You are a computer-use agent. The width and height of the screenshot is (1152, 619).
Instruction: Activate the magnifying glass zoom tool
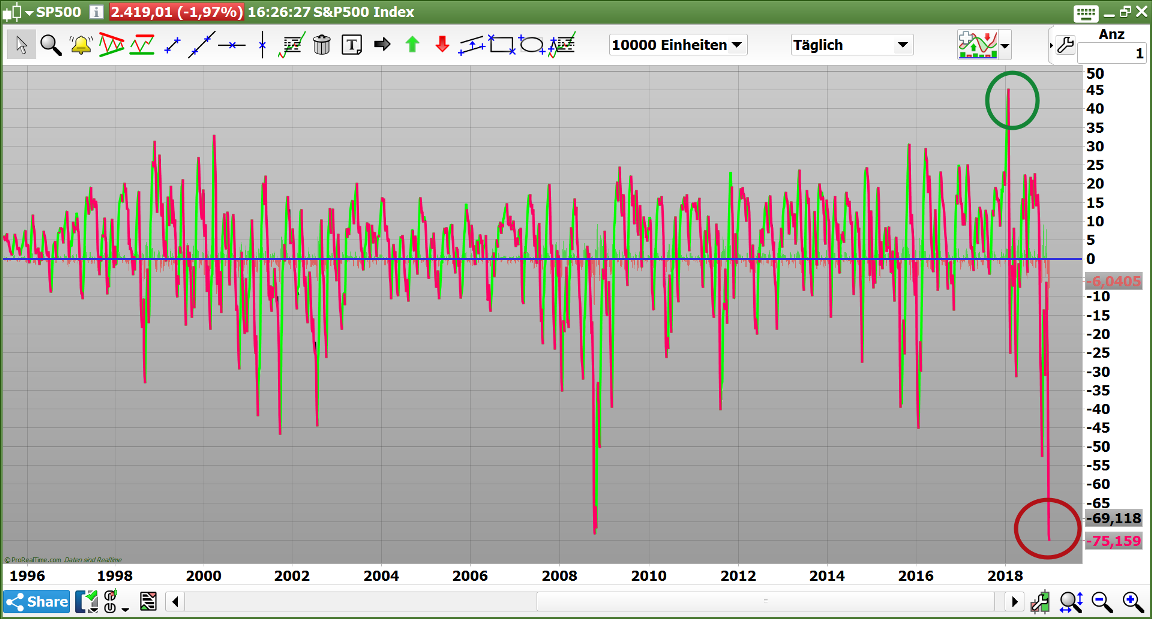pos(51,45)
